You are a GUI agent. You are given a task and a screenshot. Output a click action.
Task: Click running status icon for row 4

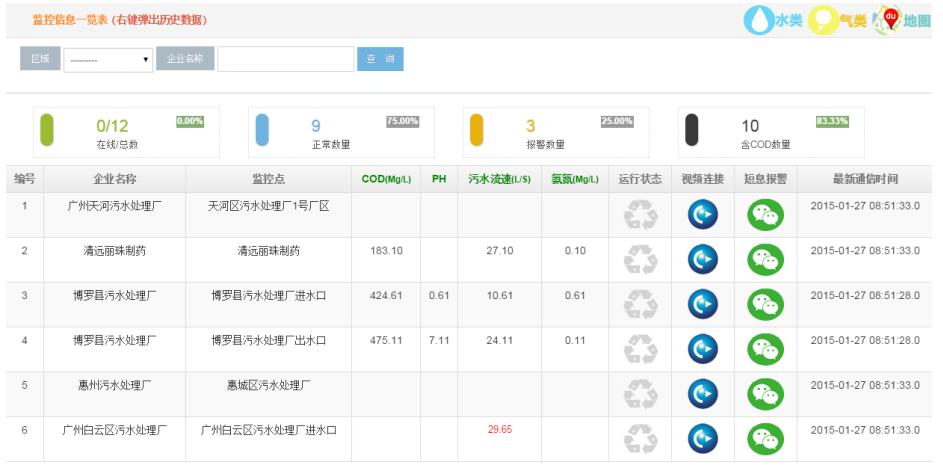(640, 349)
